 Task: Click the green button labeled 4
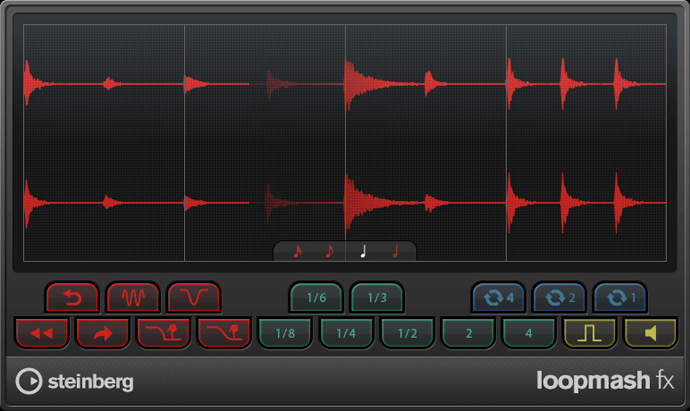[529, 333]
